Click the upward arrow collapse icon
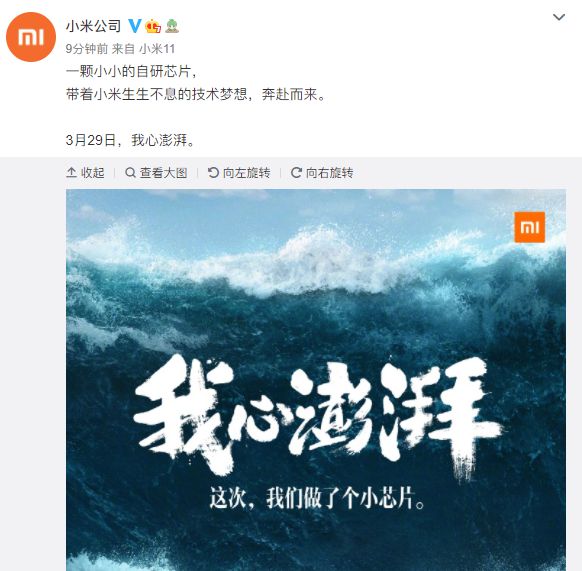Screen dimensions: 582x571 (71, 173)
